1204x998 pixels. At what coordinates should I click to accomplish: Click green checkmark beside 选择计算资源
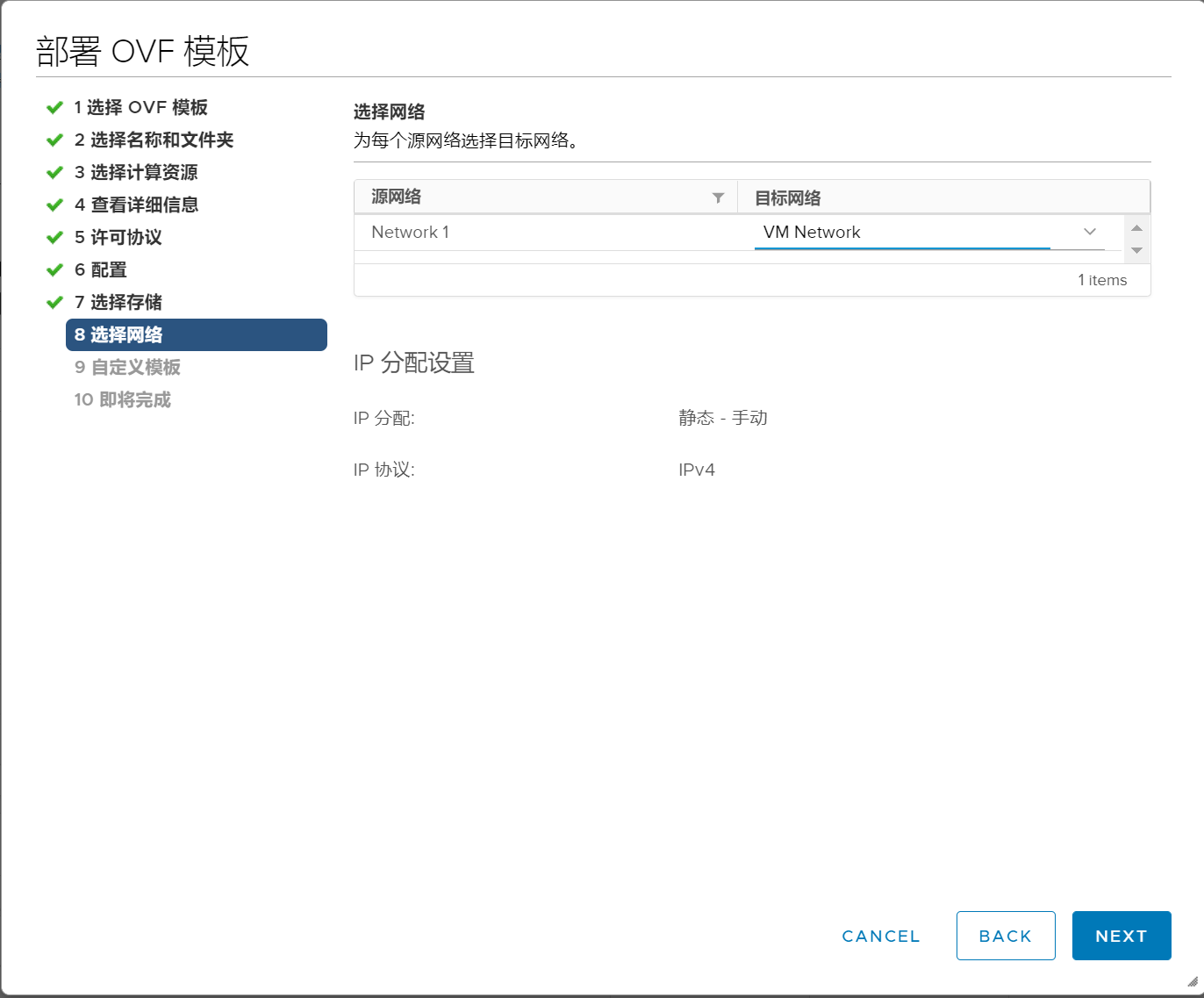(54, 172)
